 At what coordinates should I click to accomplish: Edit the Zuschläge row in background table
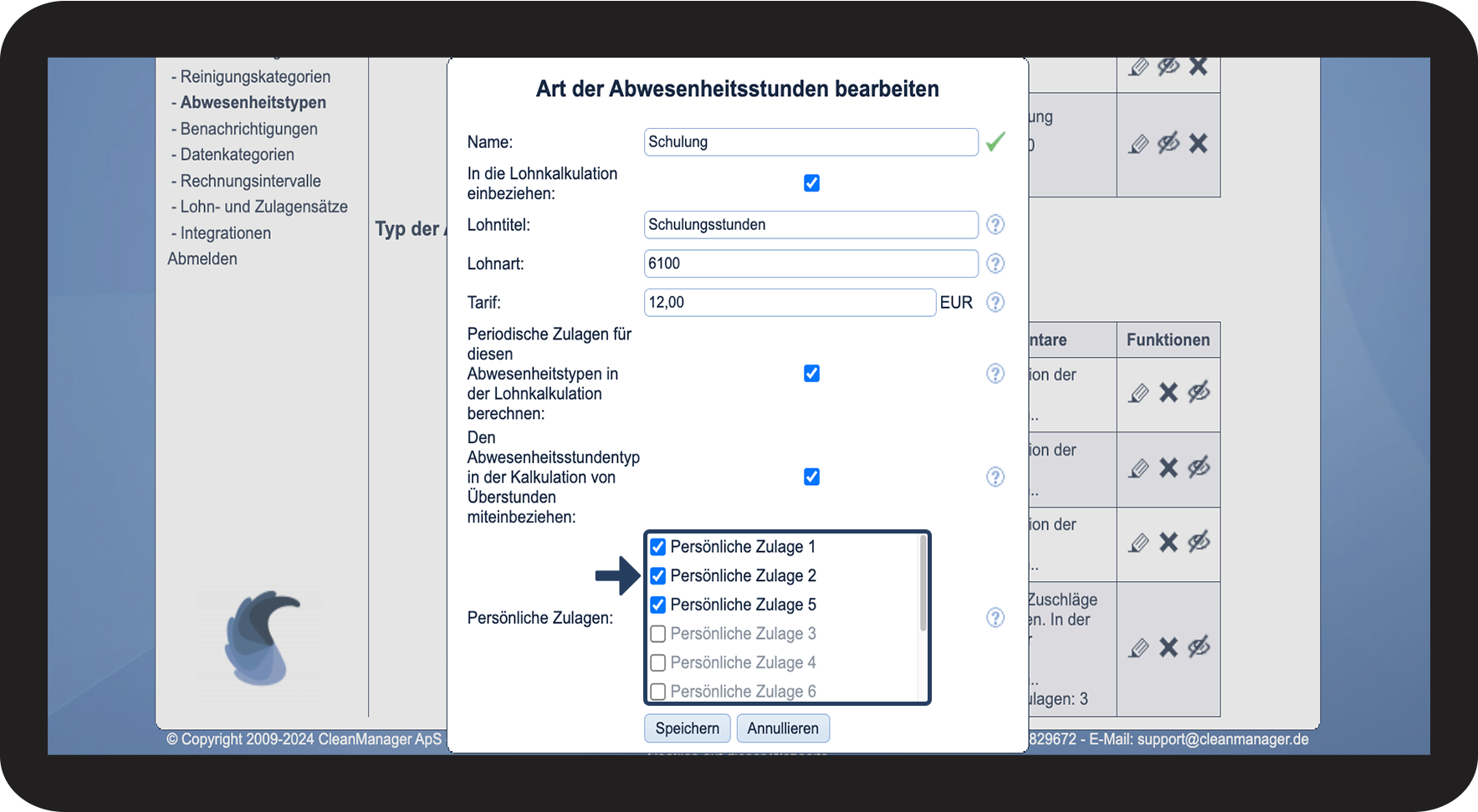point(1138,648)
